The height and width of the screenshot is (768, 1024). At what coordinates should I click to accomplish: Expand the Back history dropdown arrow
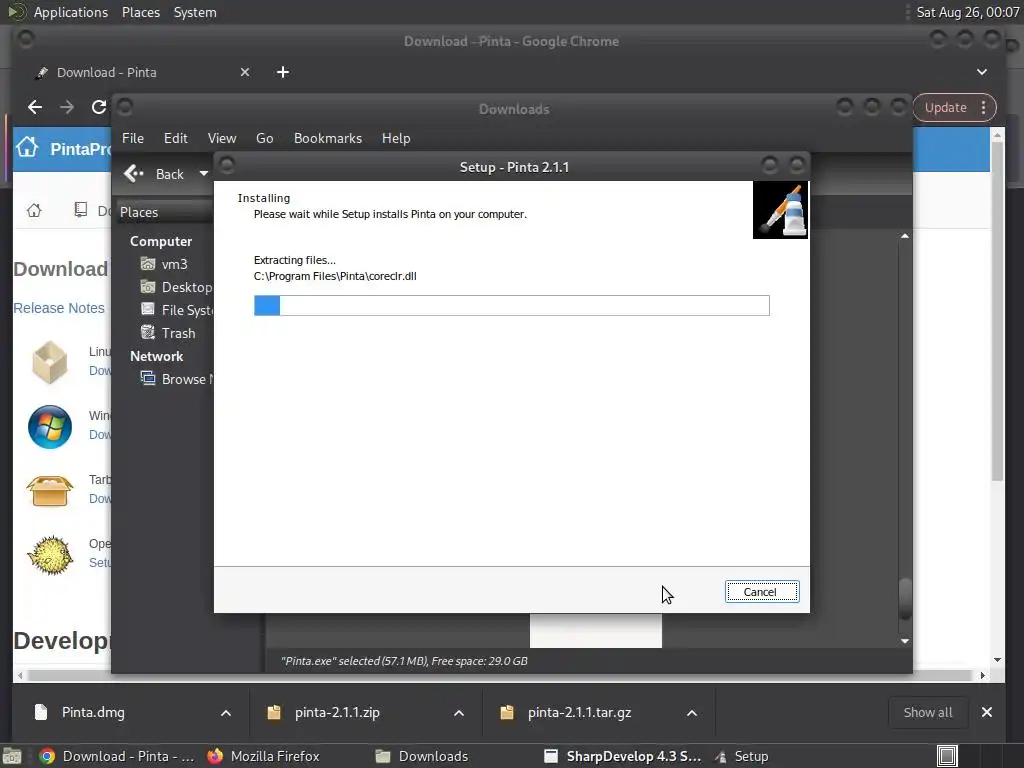pos(204,174)
